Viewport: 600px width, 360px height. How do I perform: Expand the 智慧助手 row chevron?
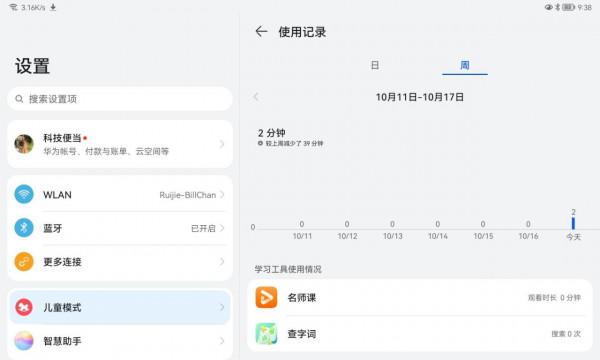222,341
